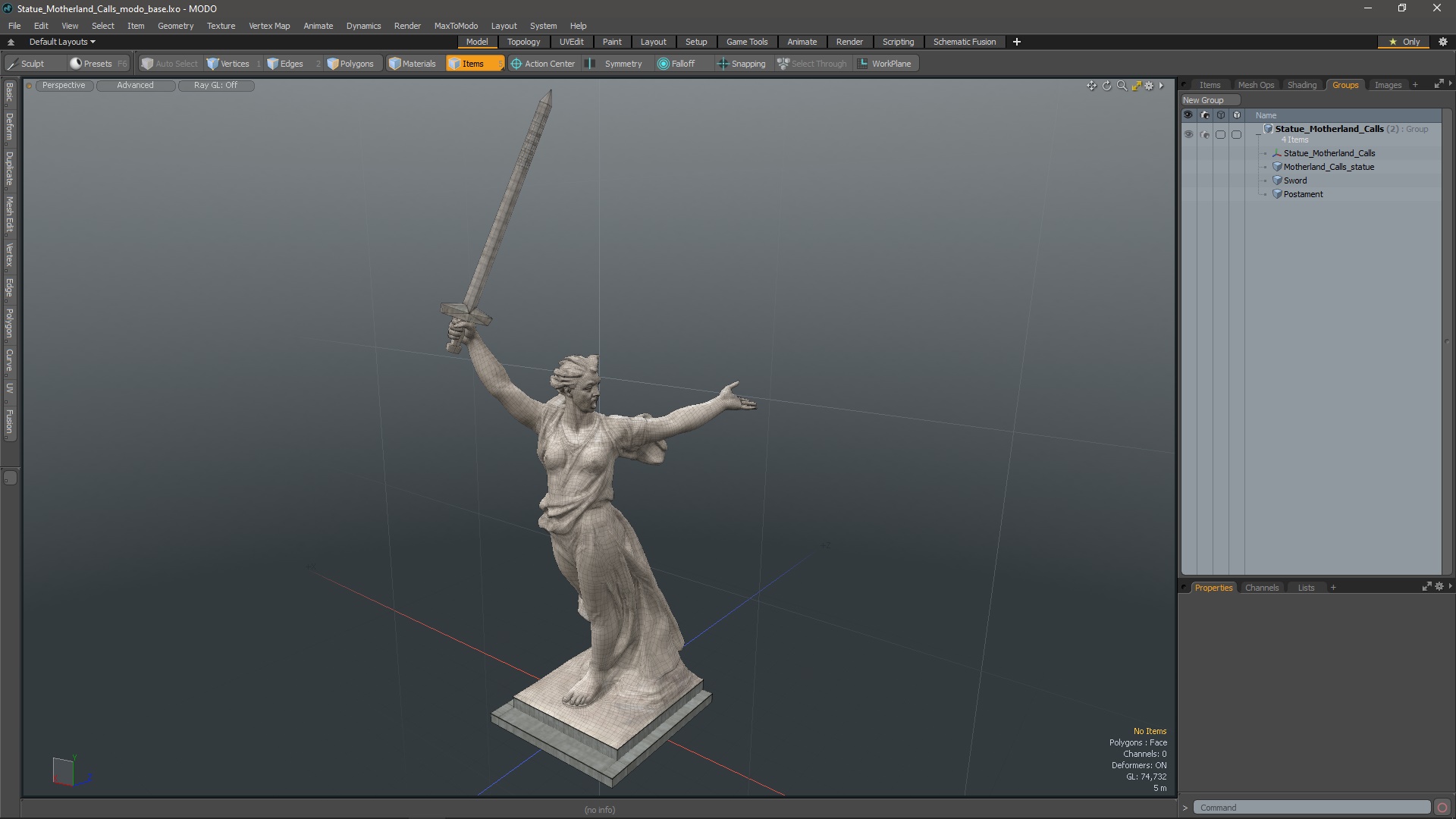Open the Advanced shading style dropdown
Image resolution: width=1456 pixels, height=819 pixels.
coord(135,86)
